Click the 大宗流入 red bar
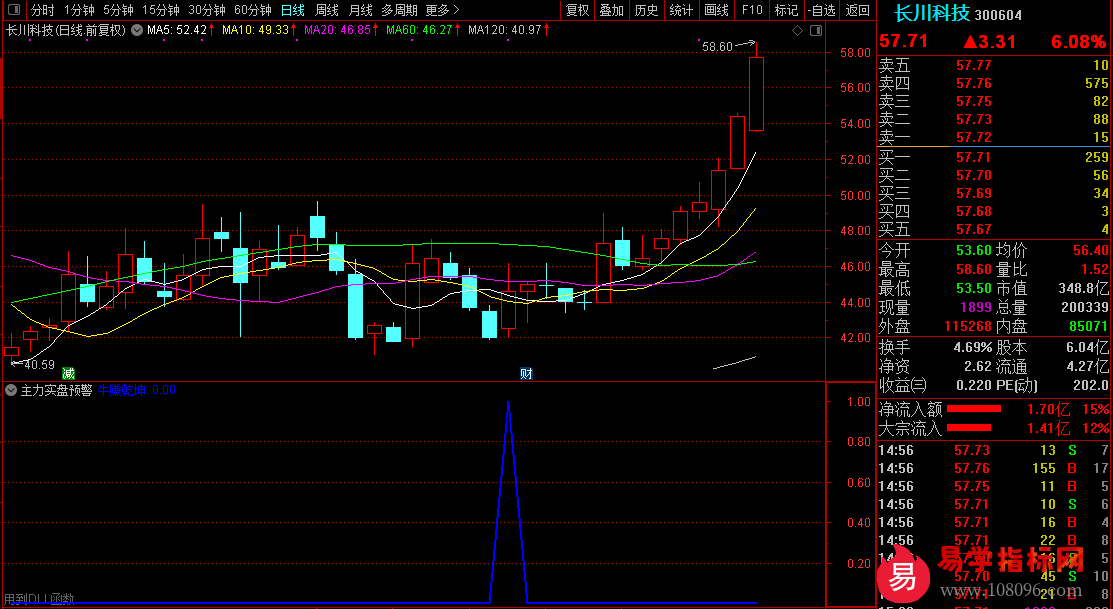Screen dimensions: 1113x609 point(970,427)
